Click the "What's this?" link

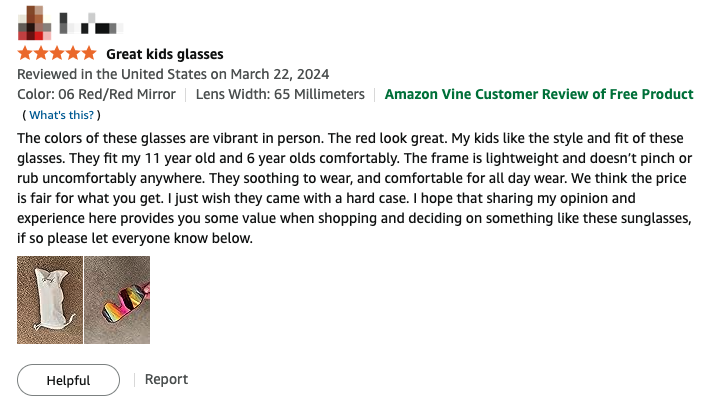click(x=61, y=115)
